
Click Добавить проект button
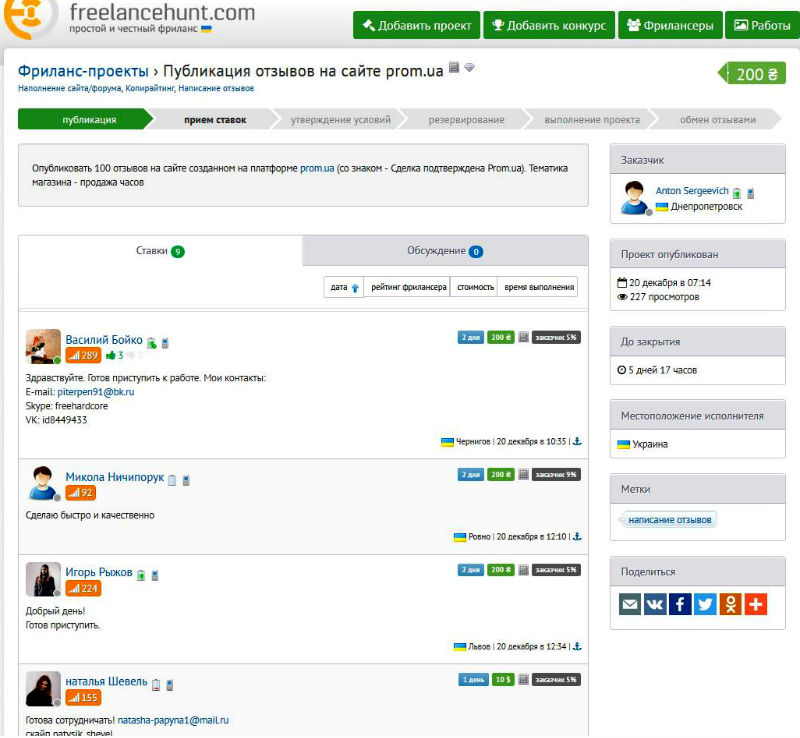point(416,25)
